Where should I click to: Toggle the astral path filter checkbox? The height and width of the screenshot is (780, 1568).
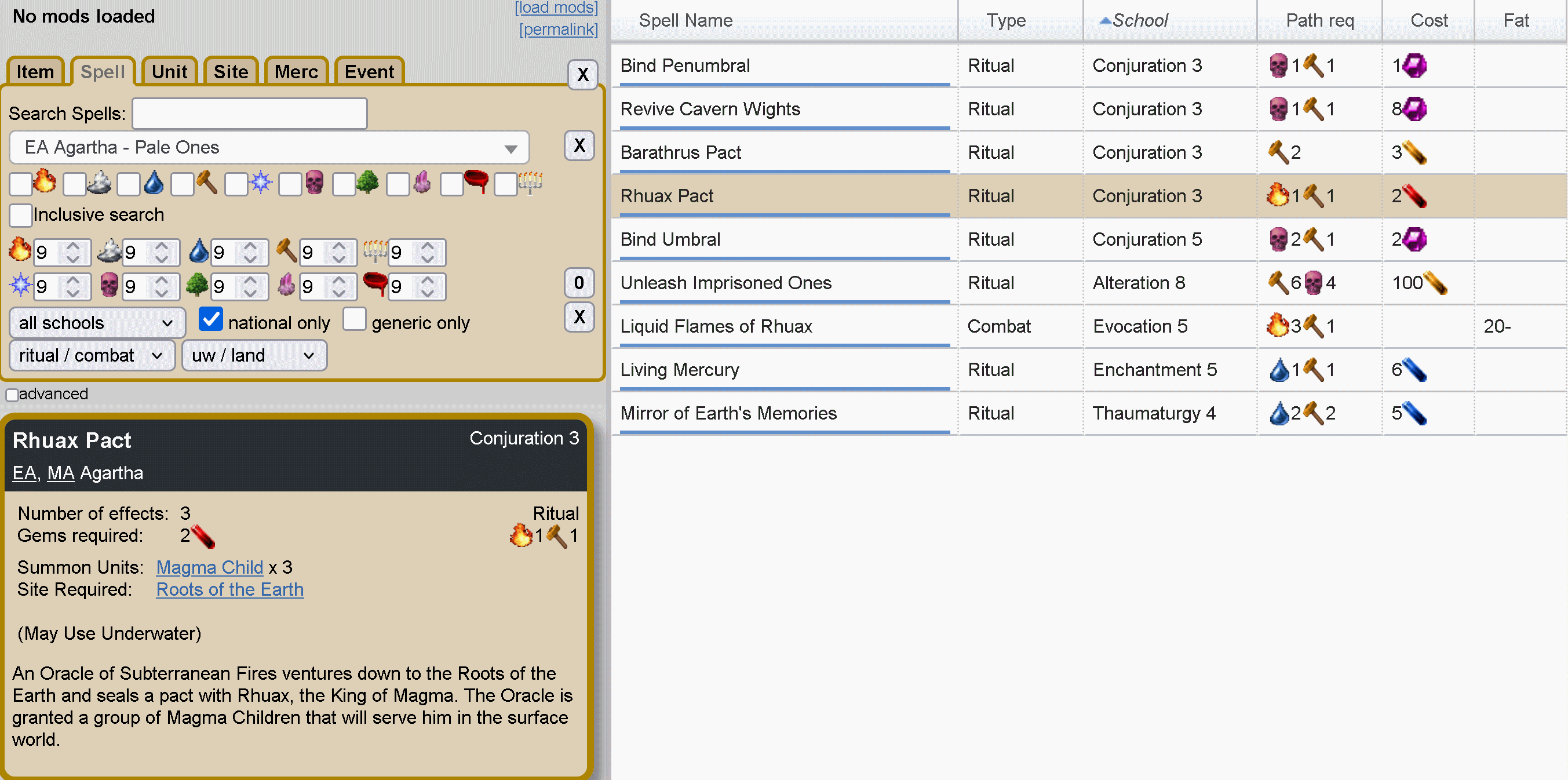tap(236, 183)
